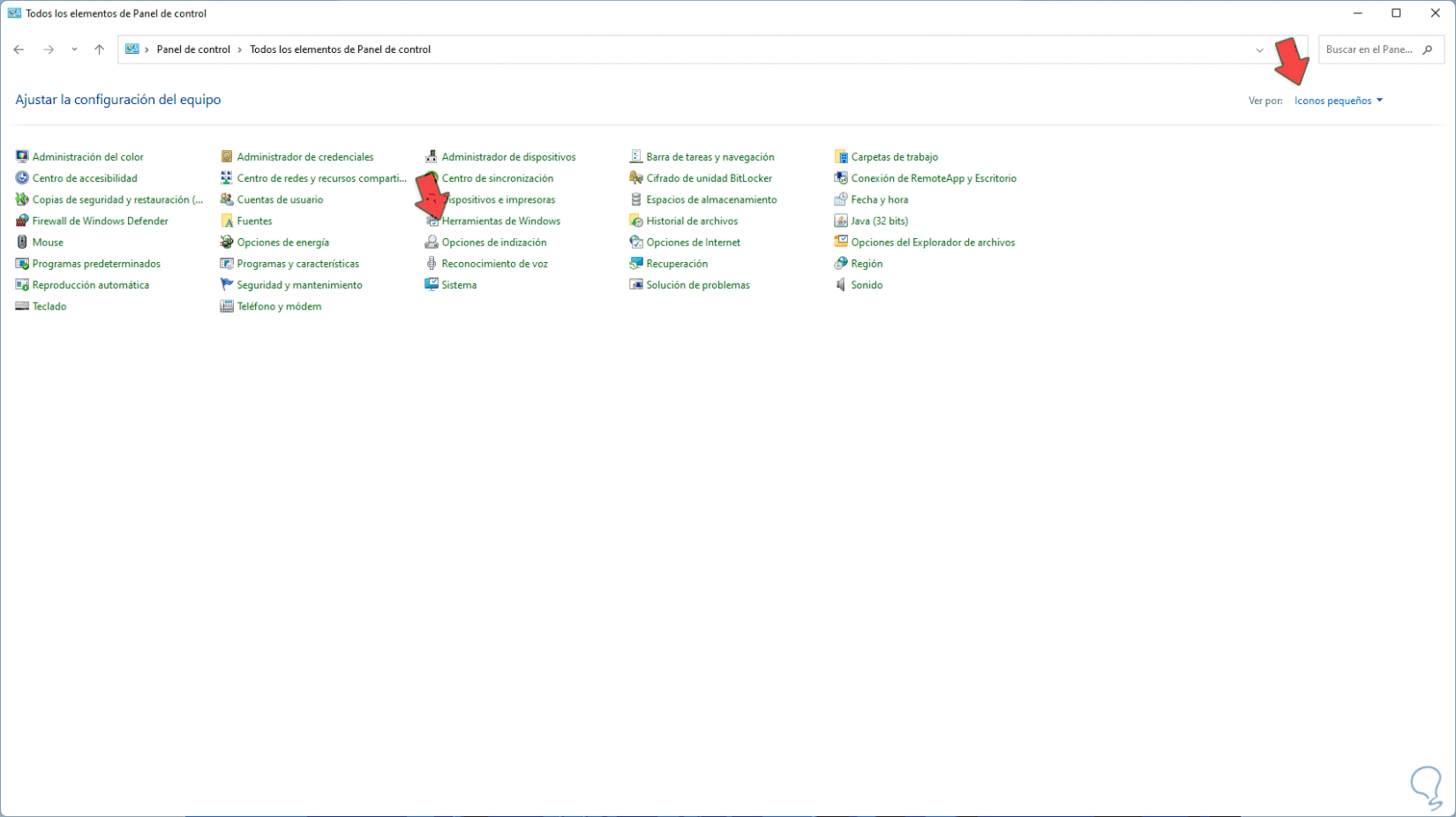
Task: Expand the chevron before Panel de control breadcrumb
Action: [x=146, y=49]
